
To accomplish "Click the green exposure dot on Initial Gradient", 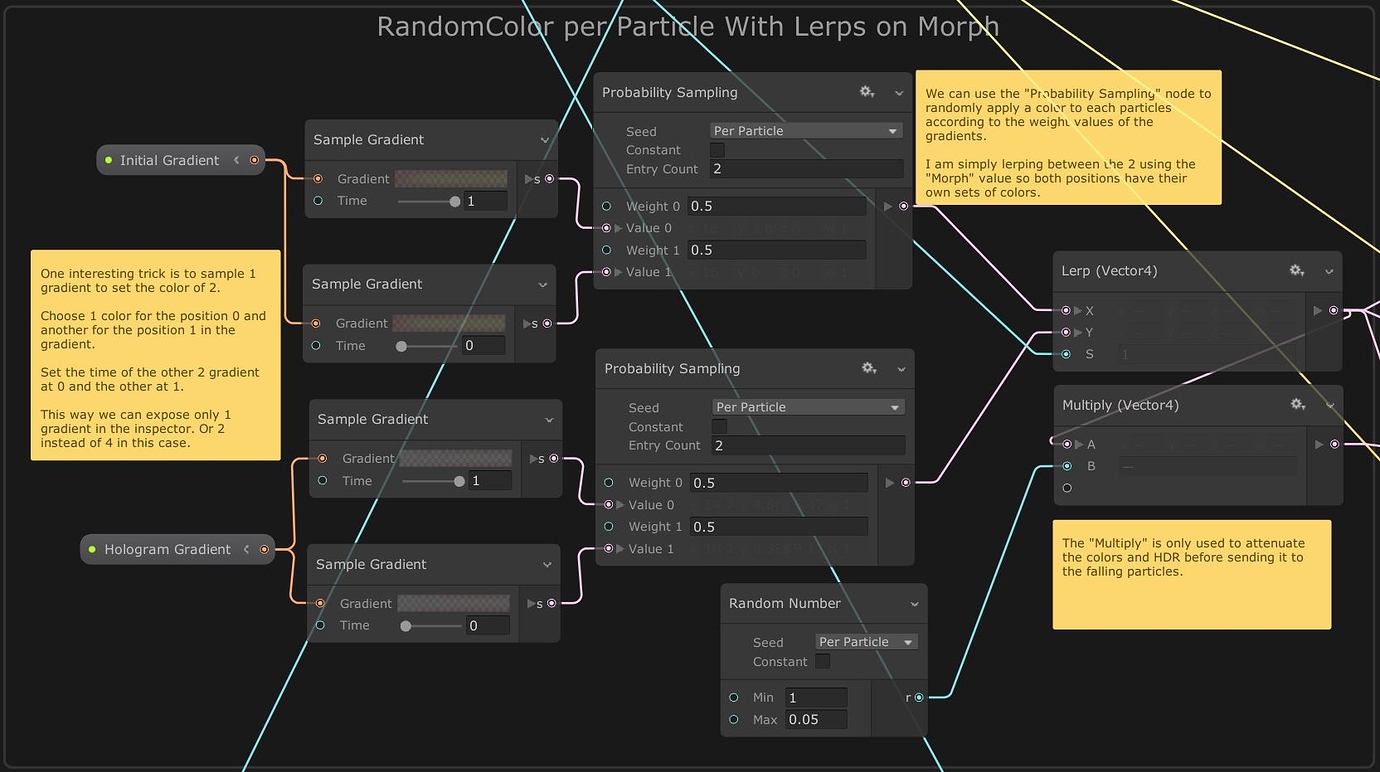I will [106, 159].
